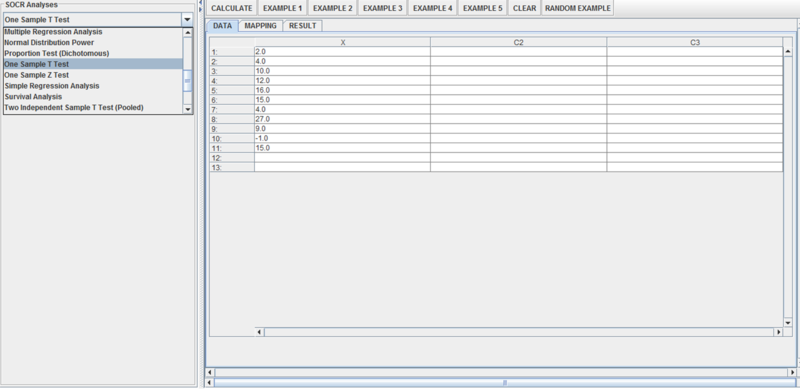Select cell with value 9.0 in row 9

343,129
